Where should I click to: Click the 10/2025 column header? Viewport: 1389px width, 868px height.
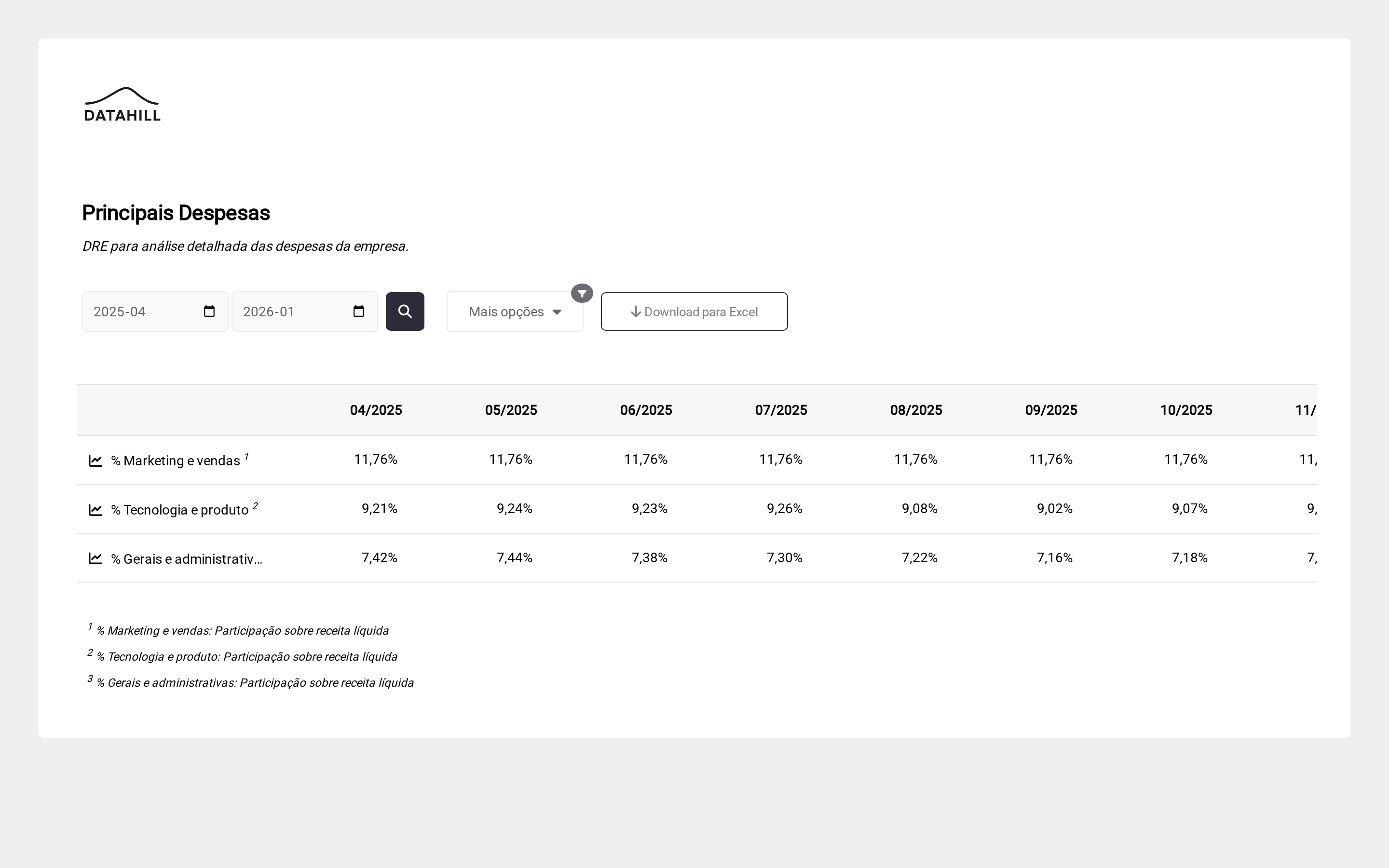(x=1186, y=410)
